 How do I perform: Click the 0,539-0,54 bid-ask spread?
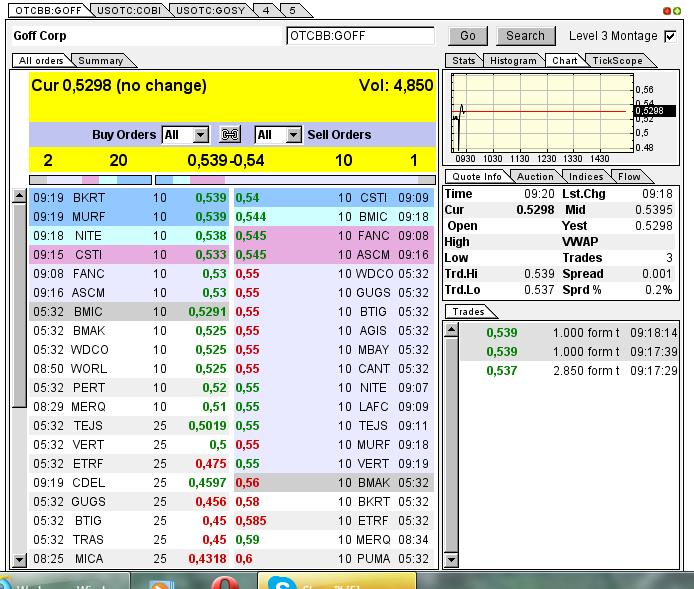(226, 160)
